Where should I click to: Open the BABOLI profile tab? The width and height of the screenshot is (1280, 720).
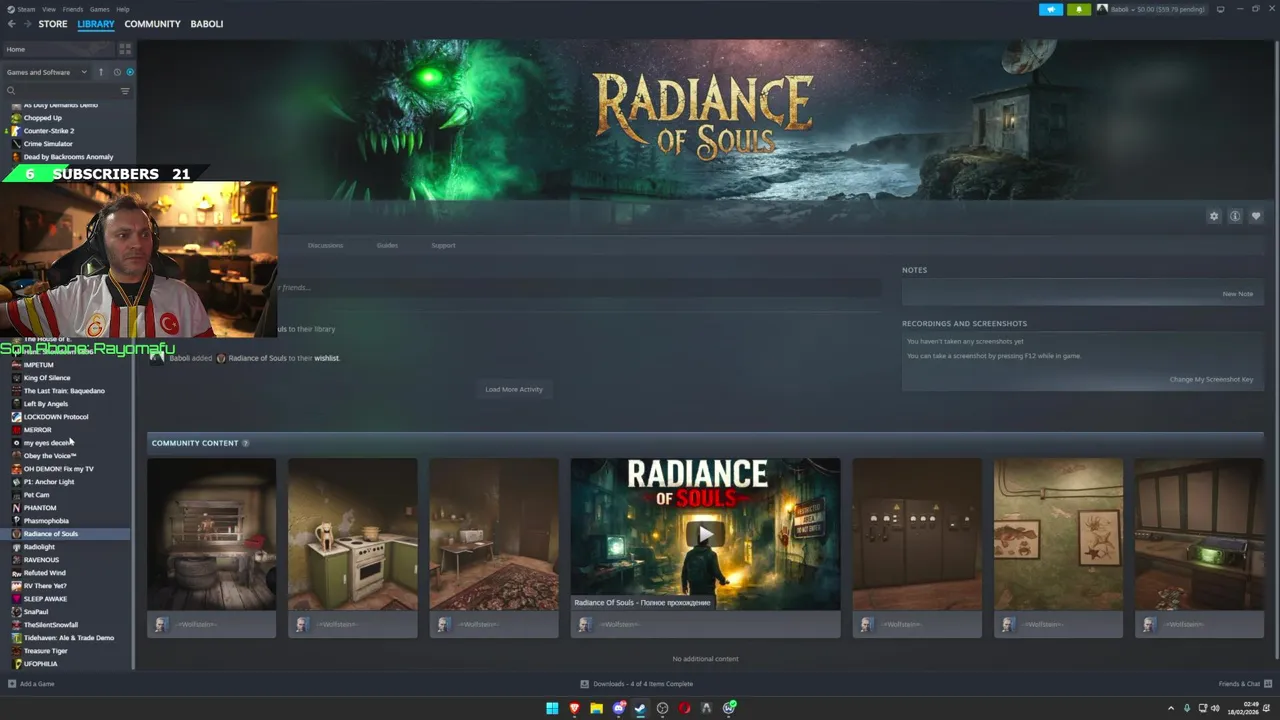coord(207,24)
